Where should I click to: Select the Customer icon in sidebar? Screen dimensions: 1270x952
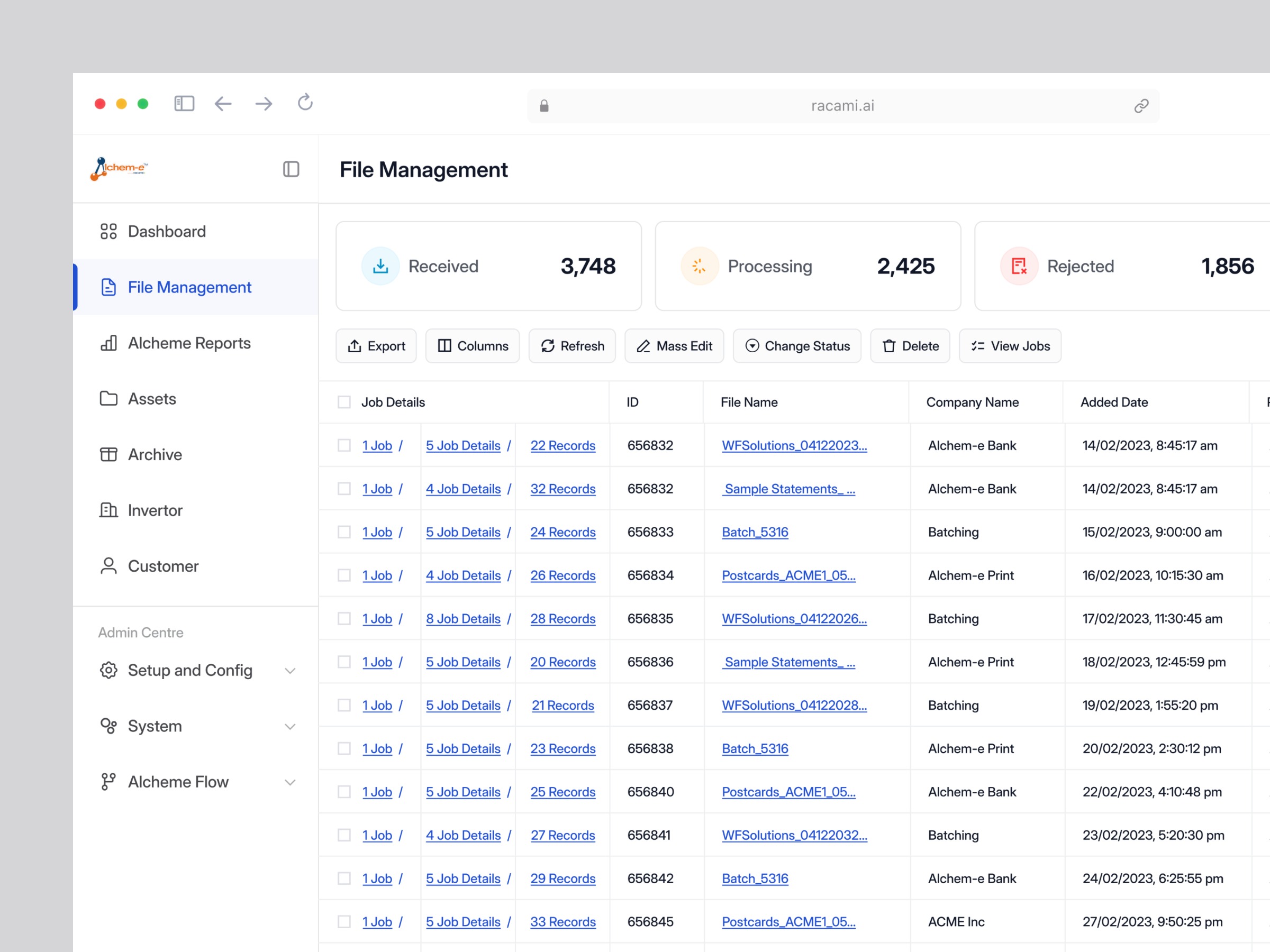108,566
